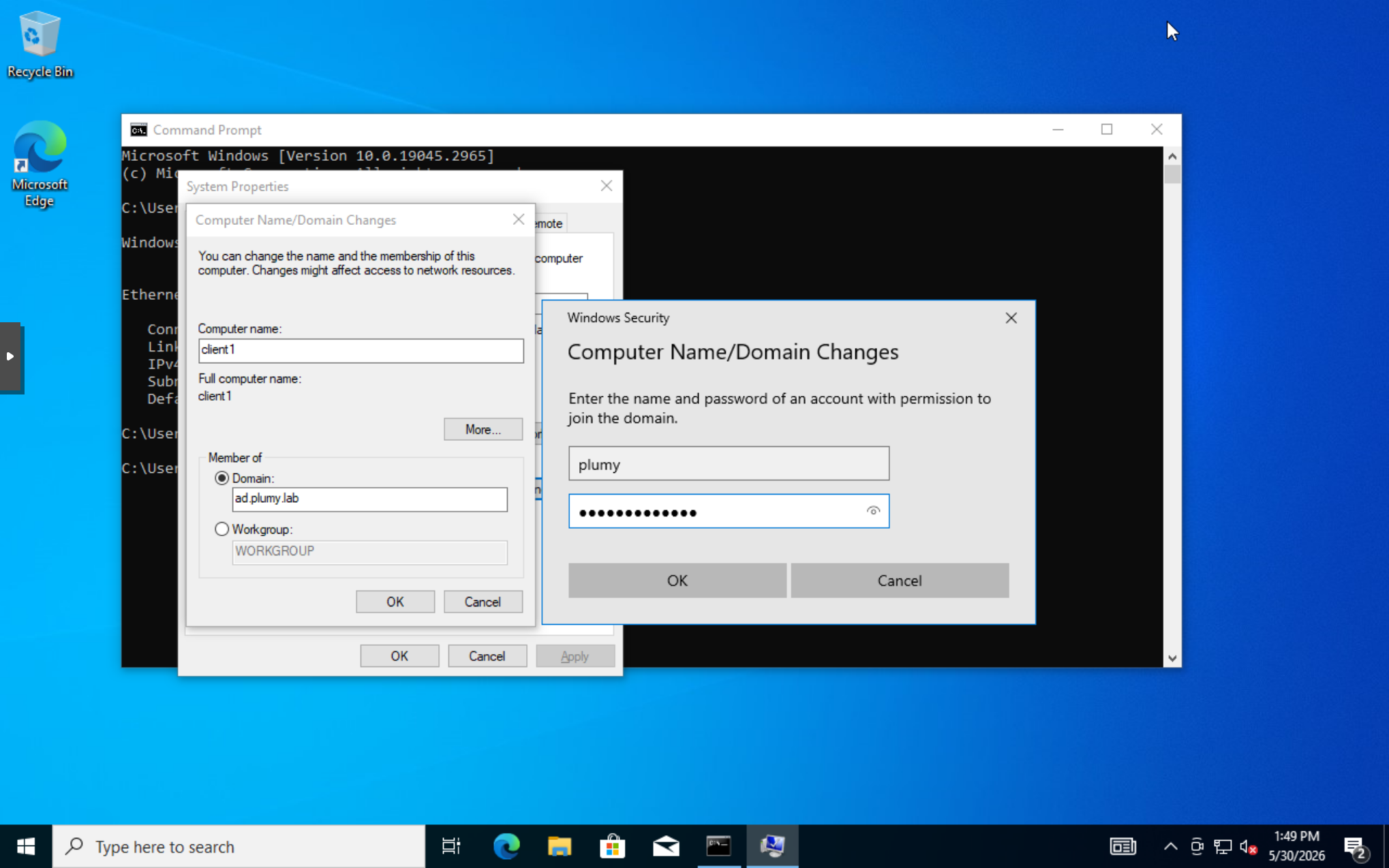The image size is (1389, 868).
Task: Reveal the password with the eye icon
Action: click(x=873, y=511)
